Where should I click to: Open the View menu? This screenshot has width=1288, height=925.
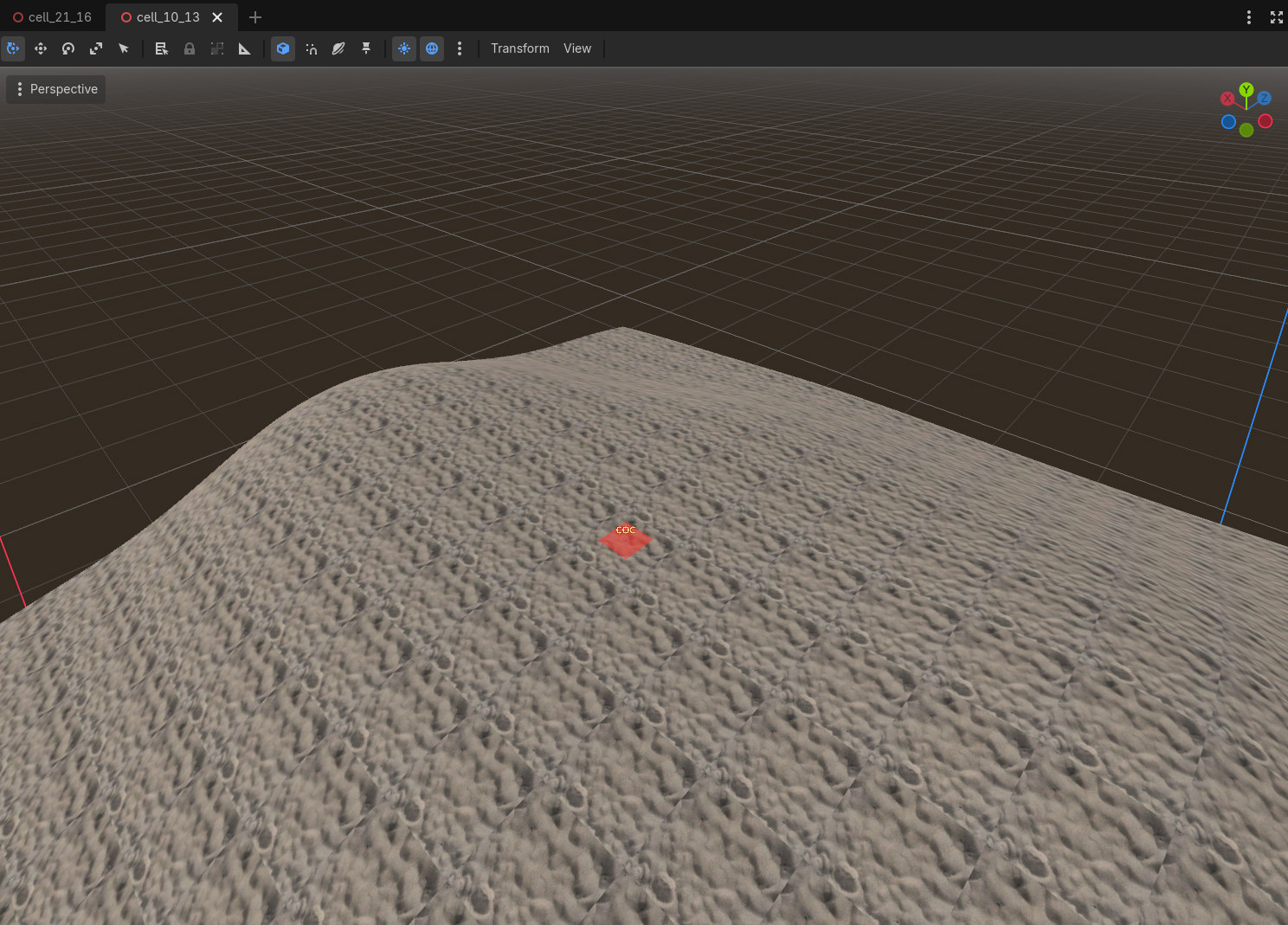pyautogui.click(x=577, y=48)
